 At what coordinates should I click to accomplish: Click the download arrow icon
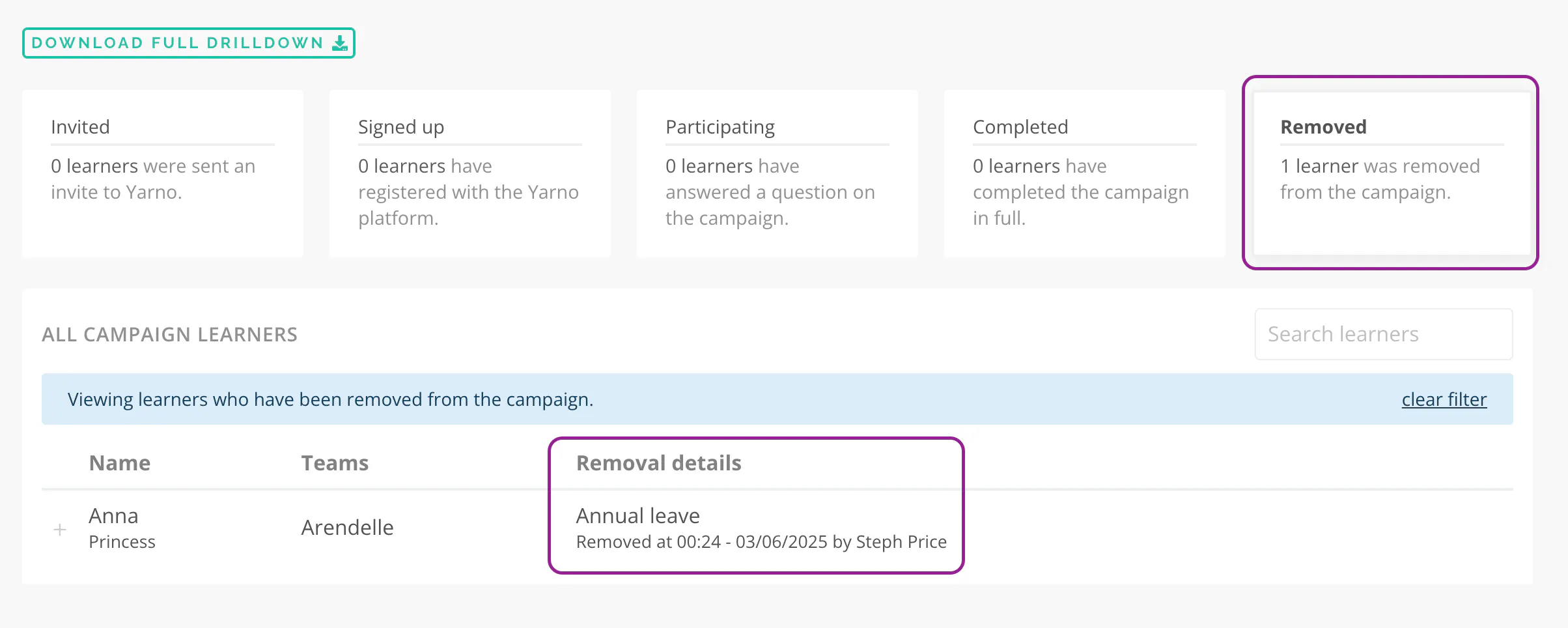coord(339,43)
